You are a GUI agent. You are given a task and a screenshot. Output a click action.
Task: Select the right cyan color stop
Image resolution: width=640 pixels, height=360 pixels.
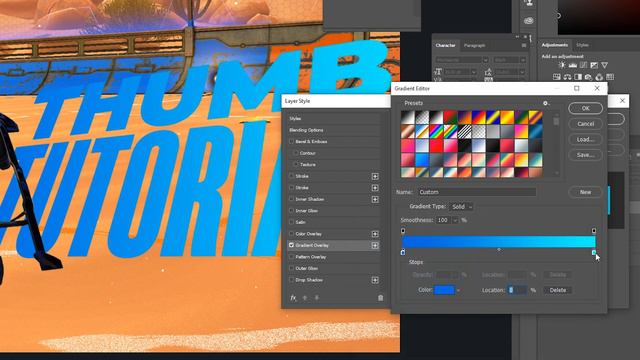point(594,252)
